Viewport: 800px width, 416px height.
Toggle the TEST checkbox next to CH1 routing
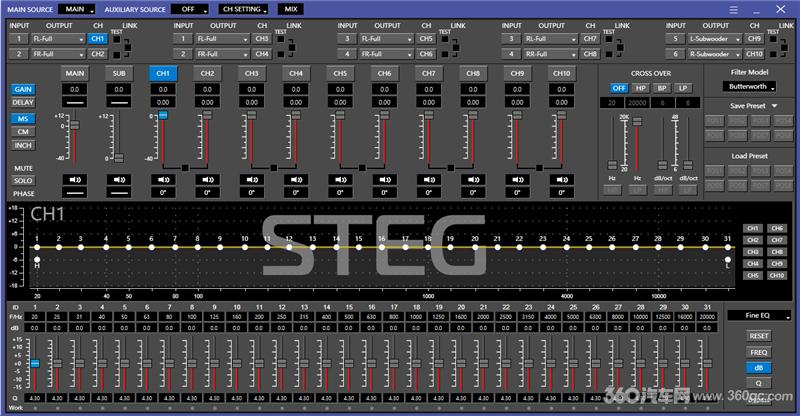pyautogui.click(x=117, y=39)
